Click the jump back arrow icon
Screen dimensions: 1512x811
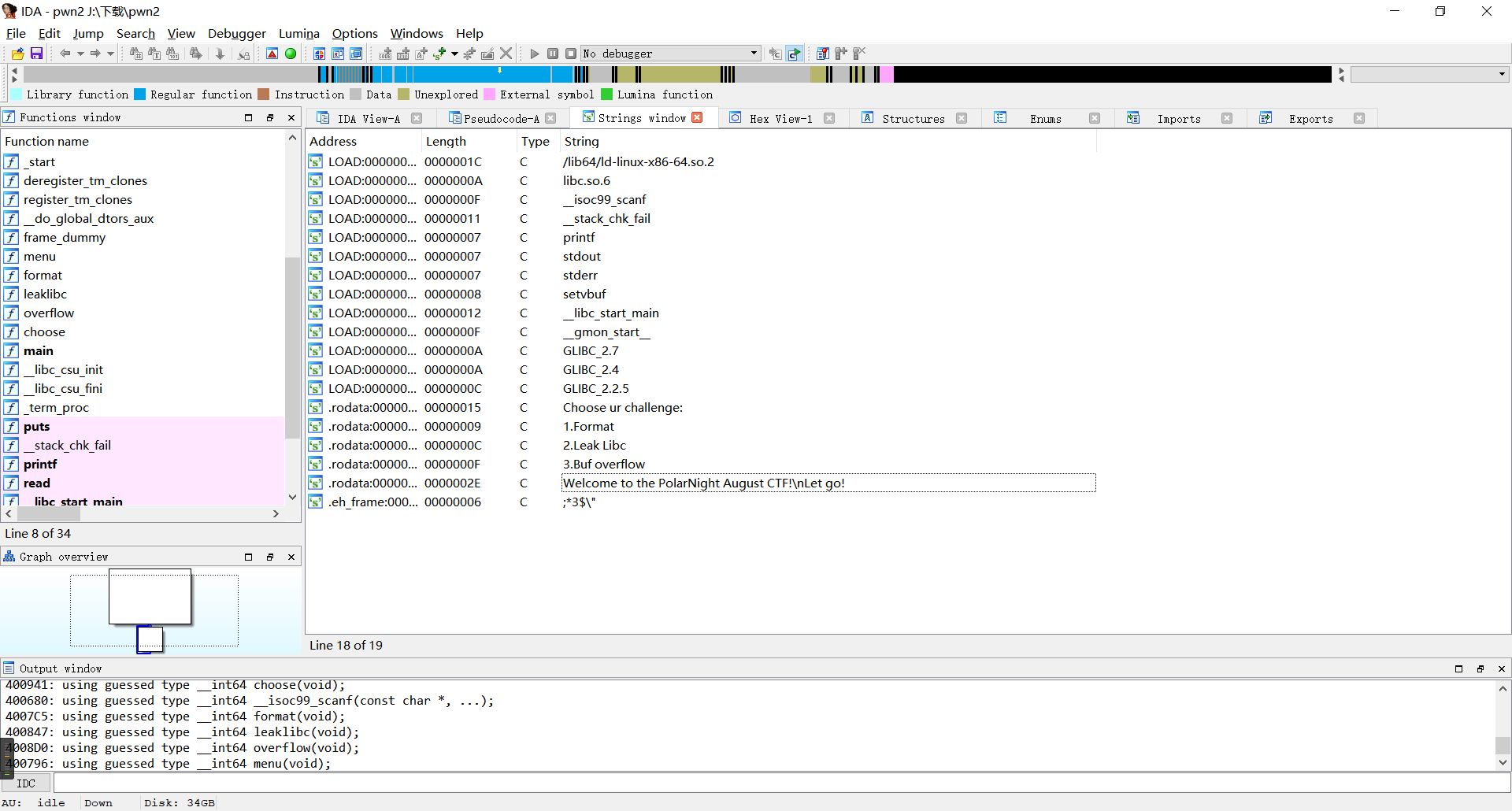click(65, 54)
